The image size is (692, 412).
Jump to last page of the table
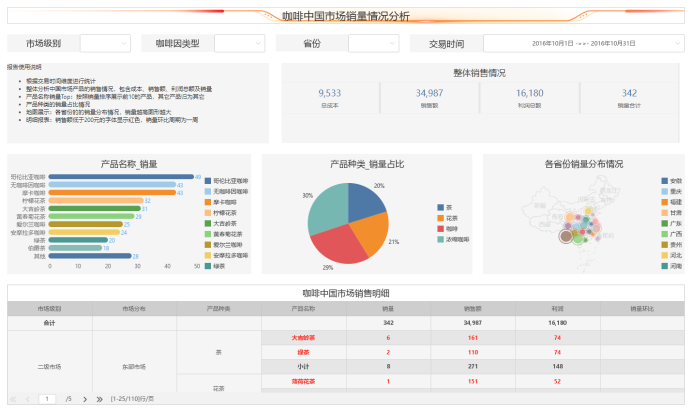tap(99, 398)
